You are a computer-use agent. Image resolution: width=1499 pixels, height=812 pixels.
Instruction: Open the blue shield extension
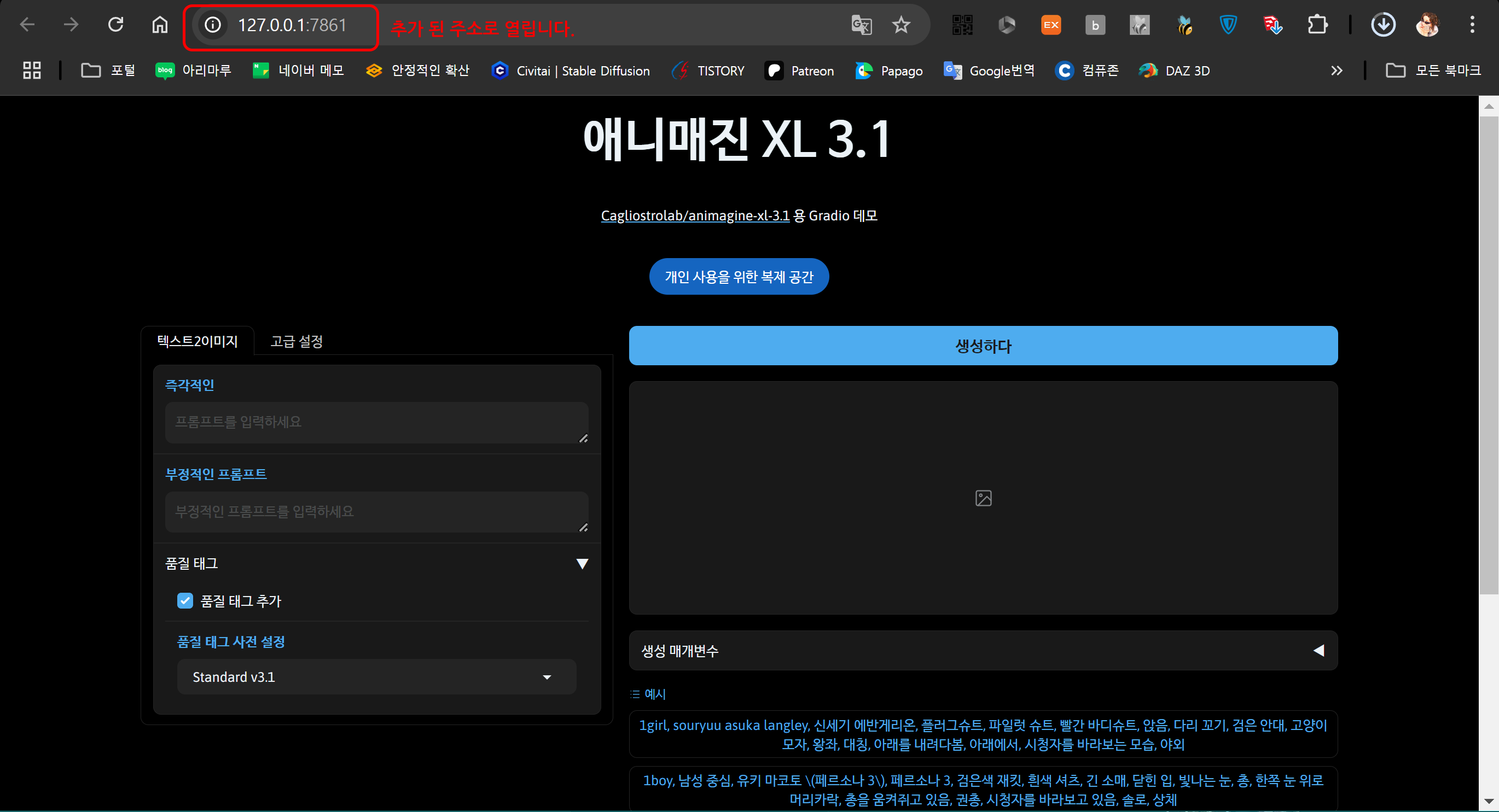(x=1228, y=25)
